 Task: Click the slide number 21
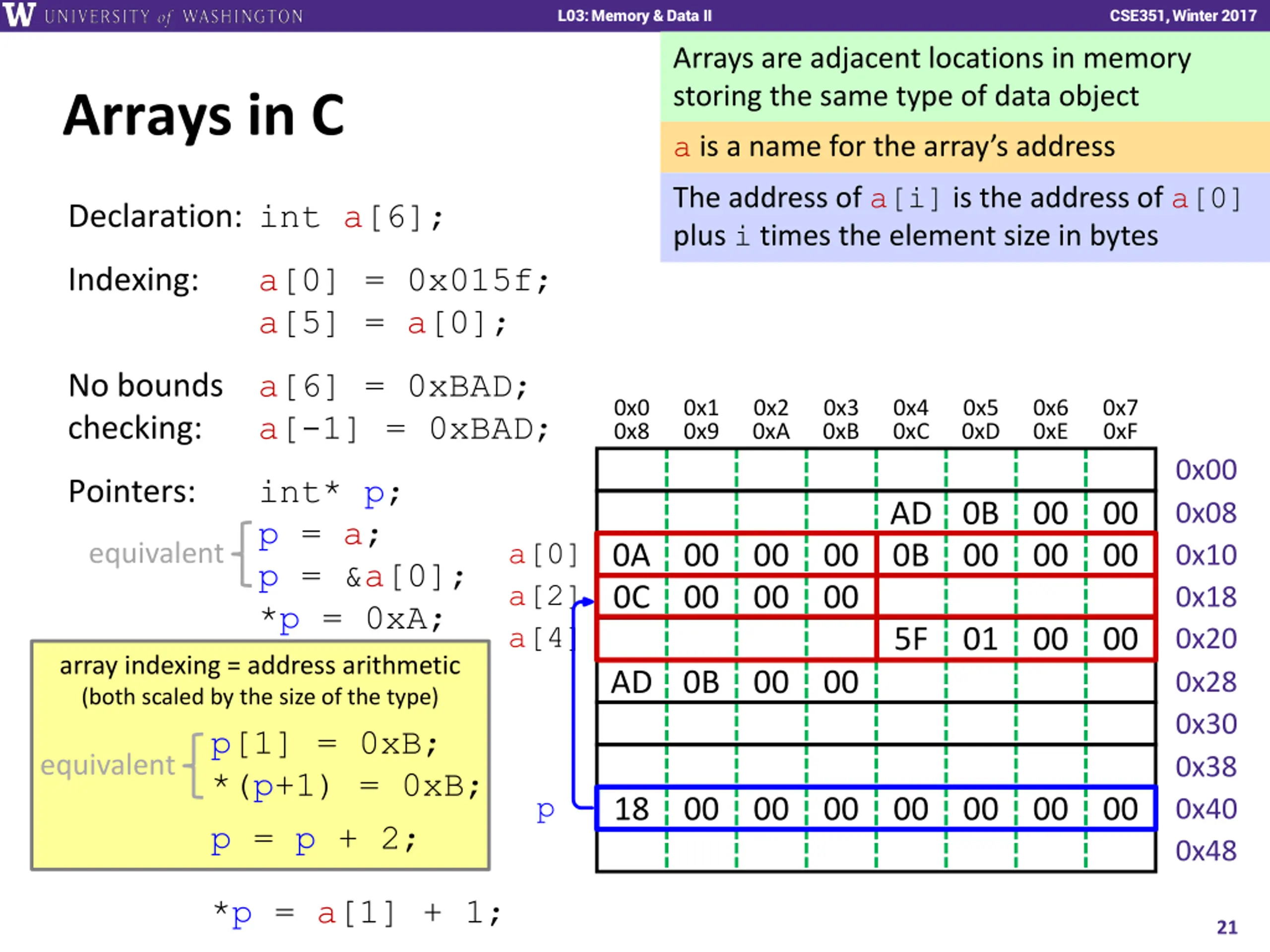(1227, 927)
